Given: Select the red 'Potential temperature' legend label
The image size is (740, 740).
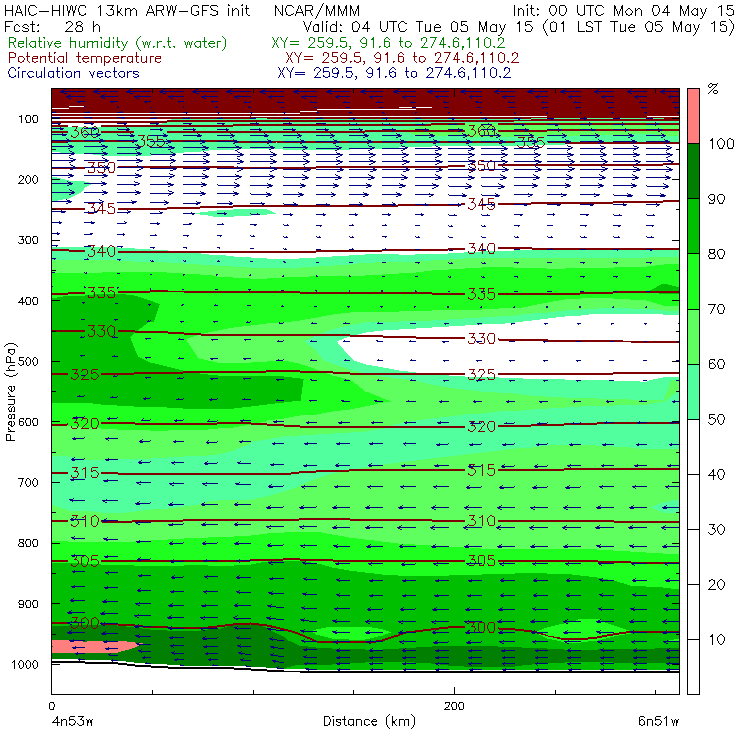Looking at the screenshot, I should tap(85, 58).
